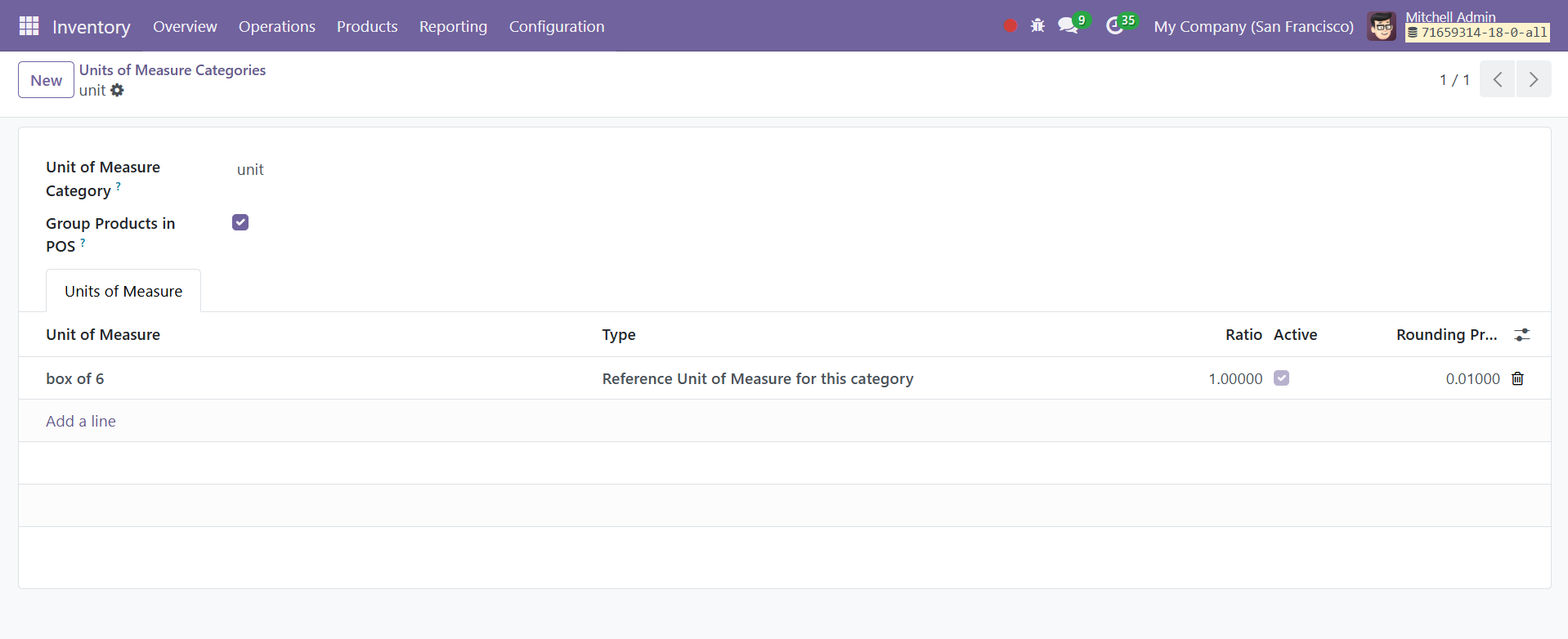
Task: Toggle Group Products in POS checkbox
Action: [240, 222]
